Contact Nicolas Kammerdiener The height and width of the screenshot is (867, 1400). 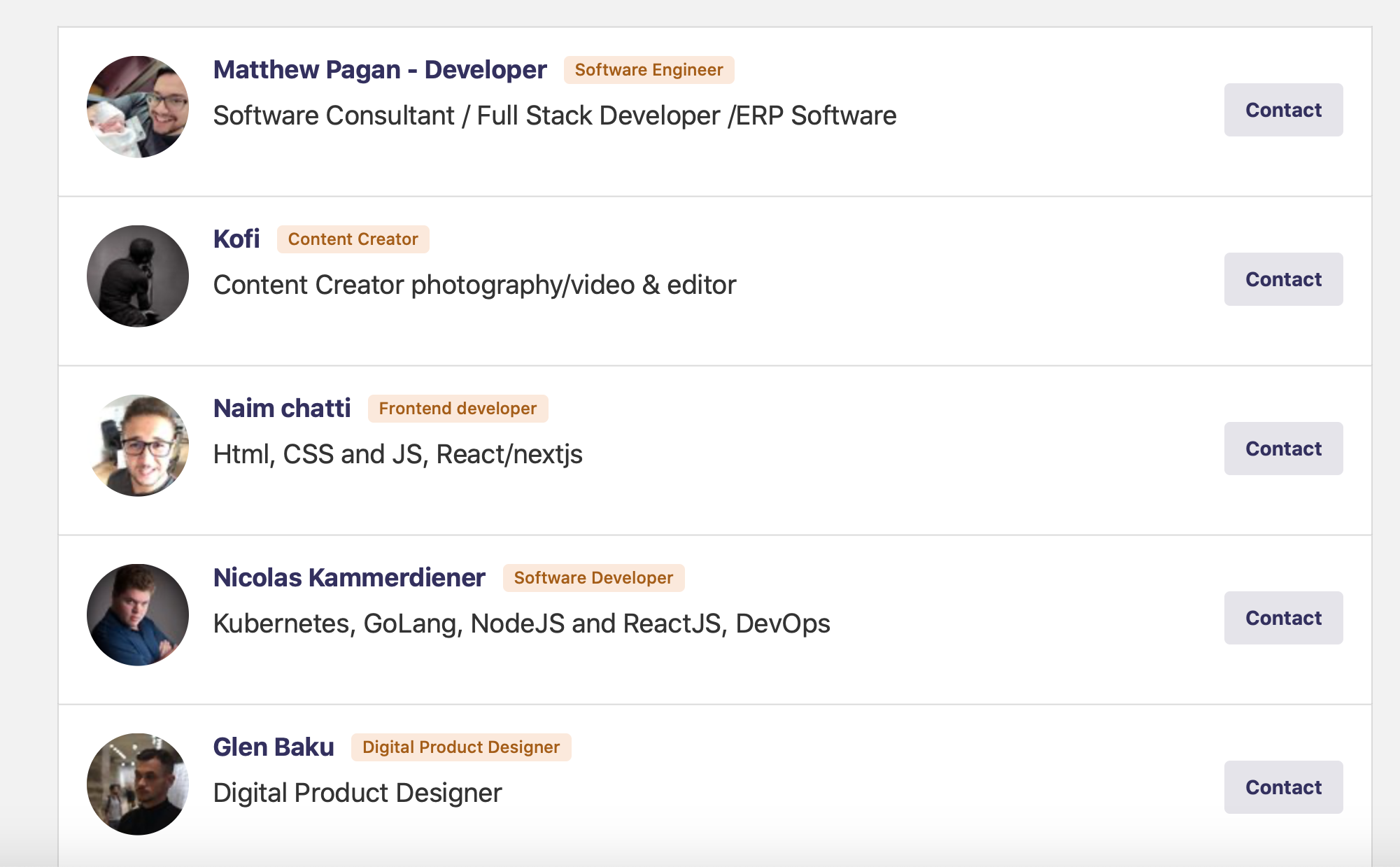pos(1282,617)
